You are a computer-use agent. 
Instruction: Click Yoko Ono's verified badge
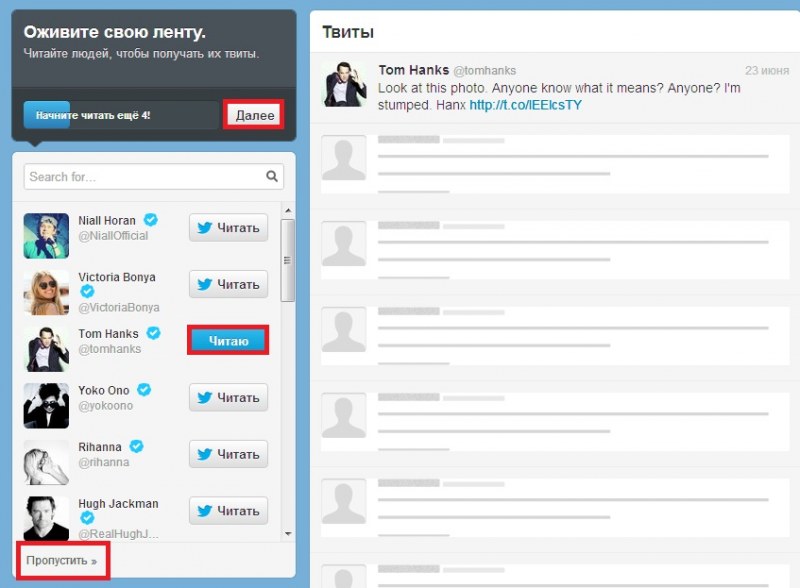tap(144, 389)
